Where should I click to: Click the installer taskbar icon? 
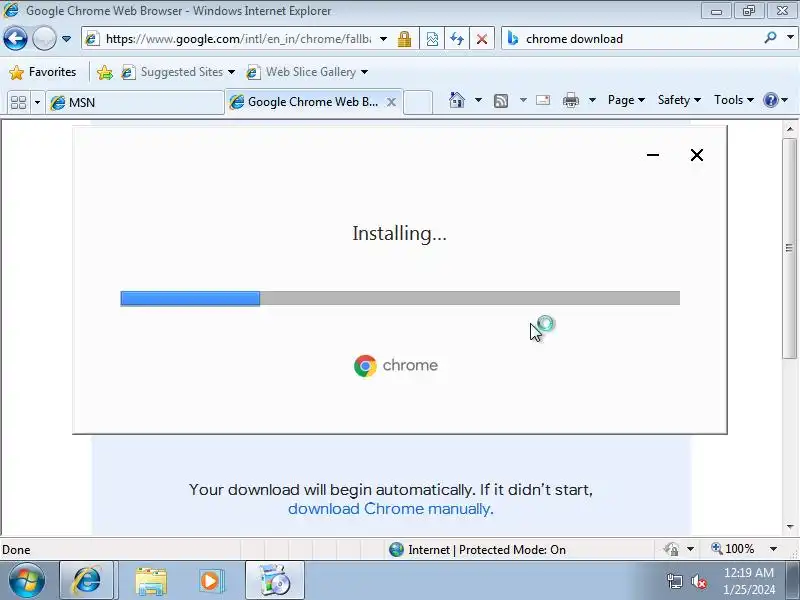[274, 580]
